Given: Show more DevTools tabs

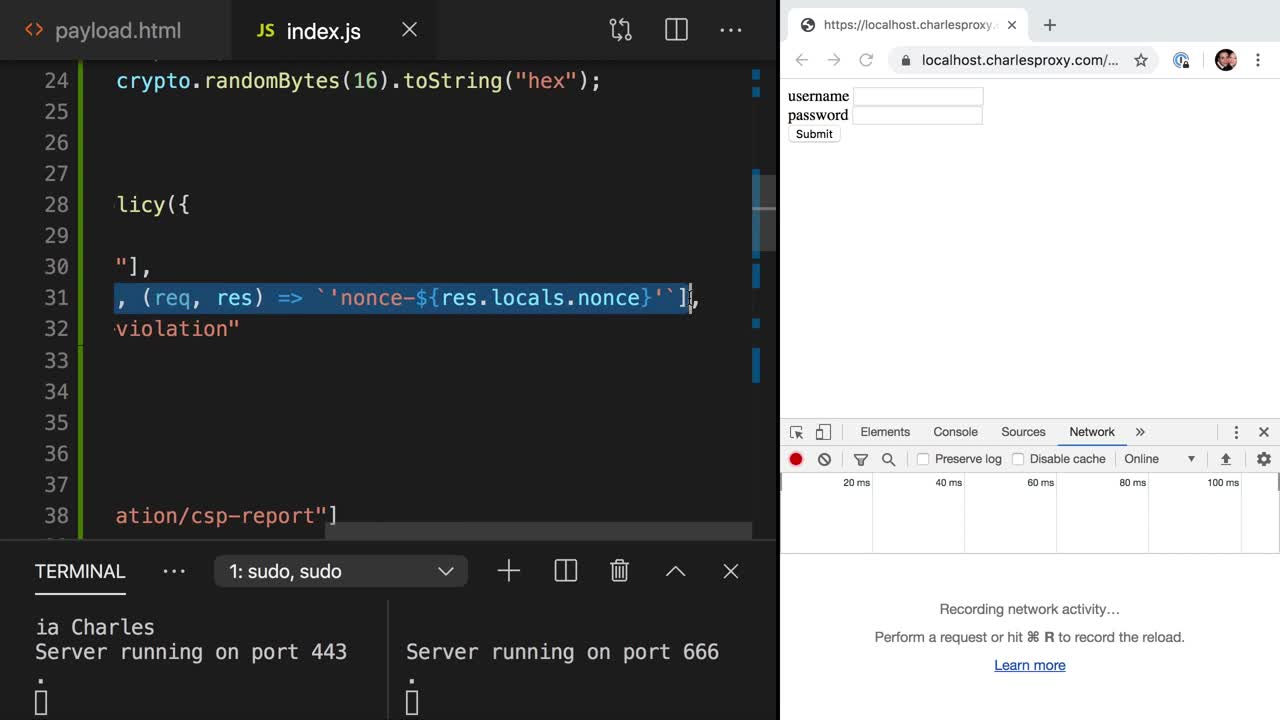Looking at the screenshot, I should point(1140,432).
